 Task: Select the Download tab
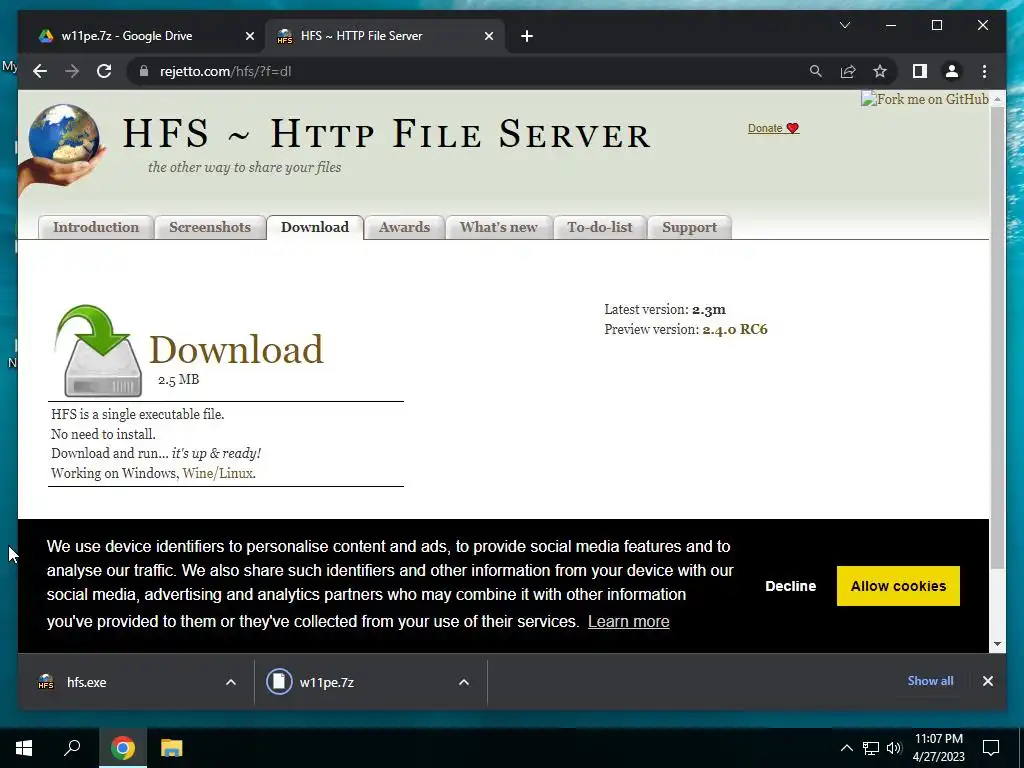[315, 227]
